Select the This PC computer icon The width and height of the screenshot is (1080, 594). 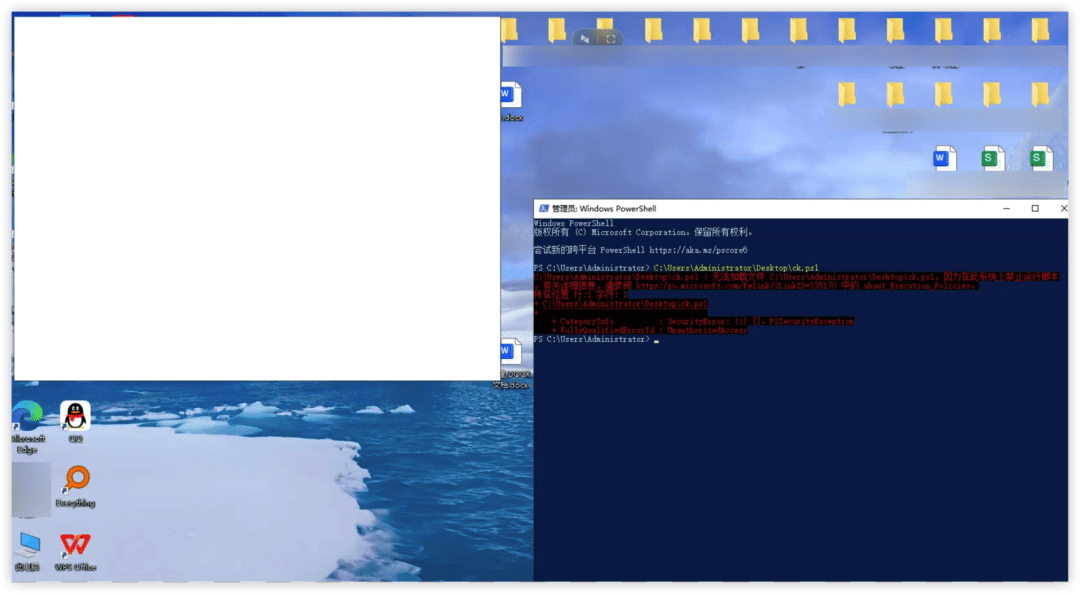pos(28,552)
